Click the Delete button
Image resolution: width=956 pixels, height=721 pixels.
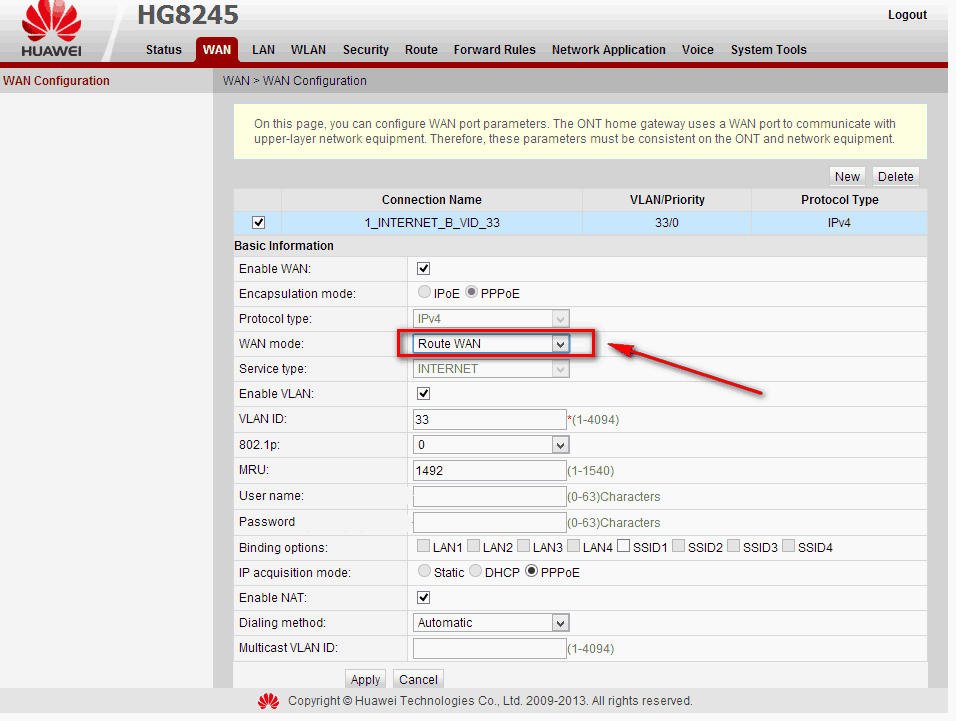coord(895,177)
